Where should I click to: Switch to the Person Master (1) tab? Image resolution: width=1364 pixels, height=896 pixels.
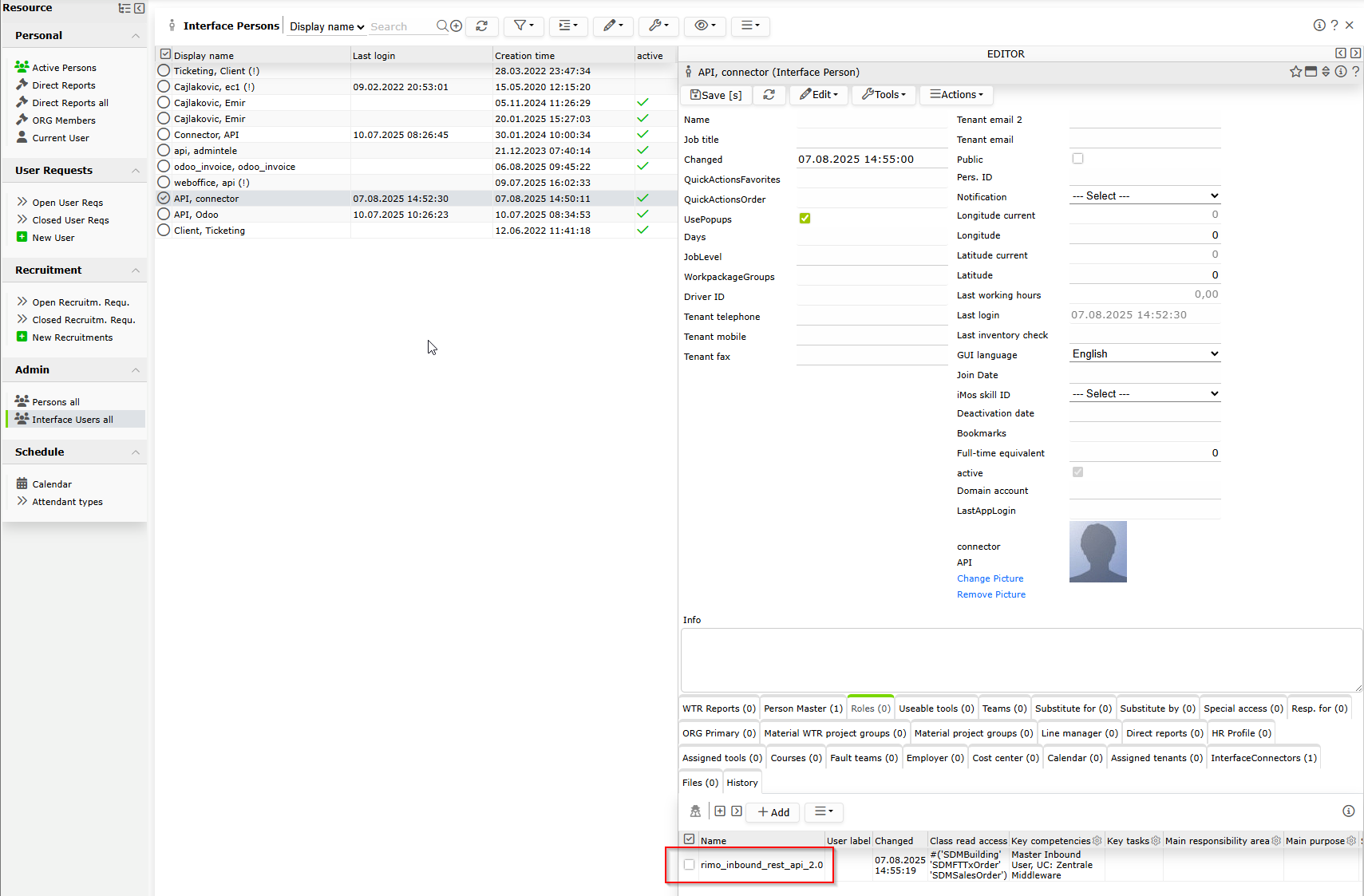point(803,709)
